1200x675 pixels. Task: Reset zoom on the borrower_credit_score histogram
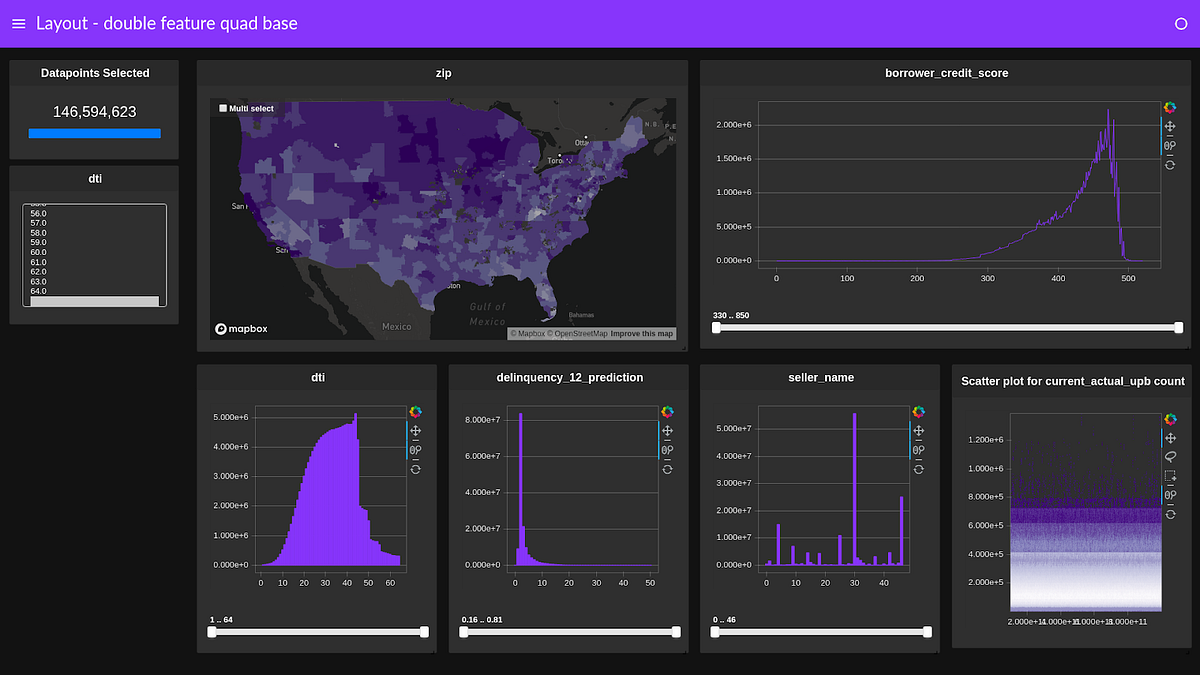pos(1169,163)
